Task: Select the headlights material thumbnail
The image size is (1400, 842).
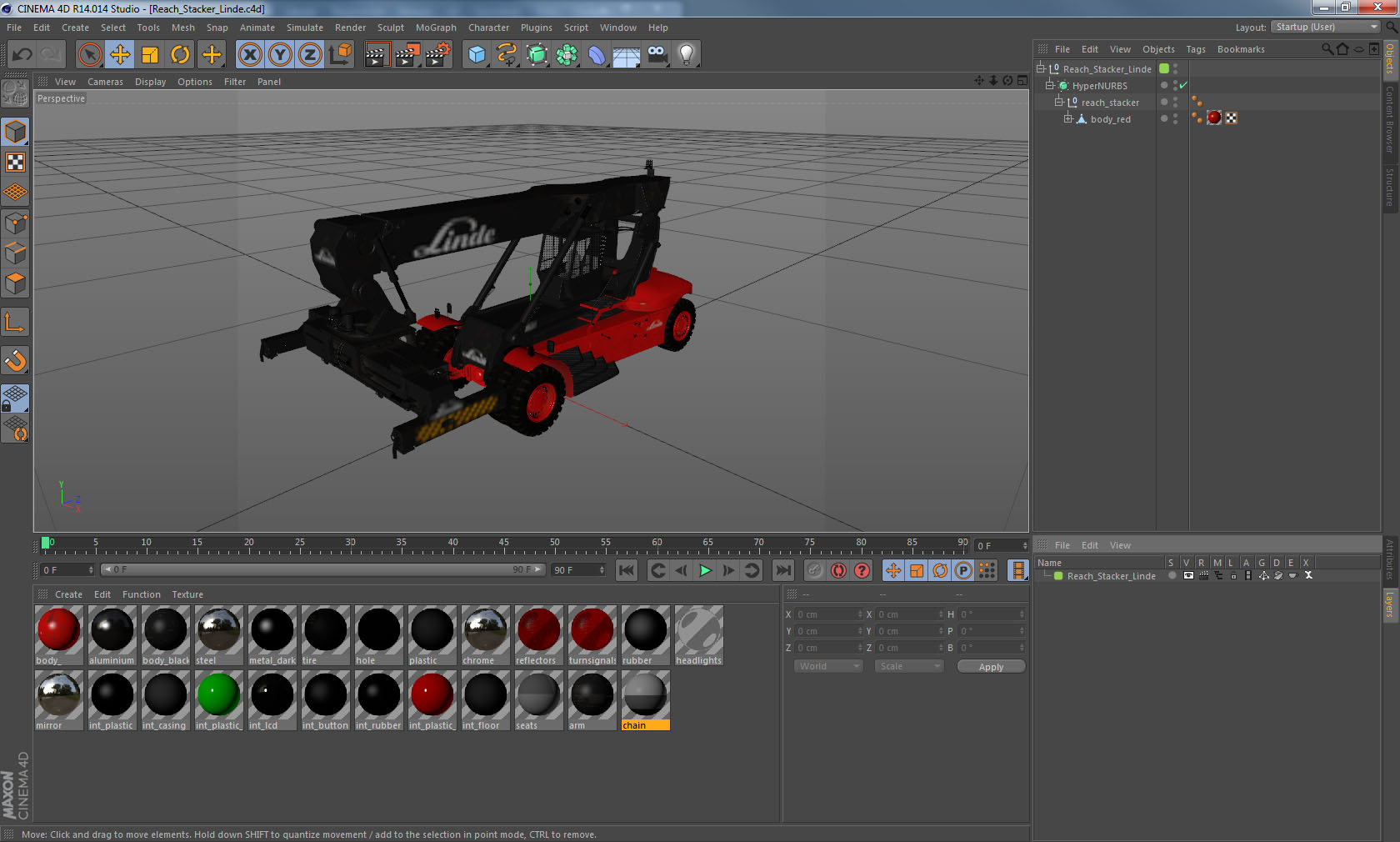Action: (x=698, y=635)
